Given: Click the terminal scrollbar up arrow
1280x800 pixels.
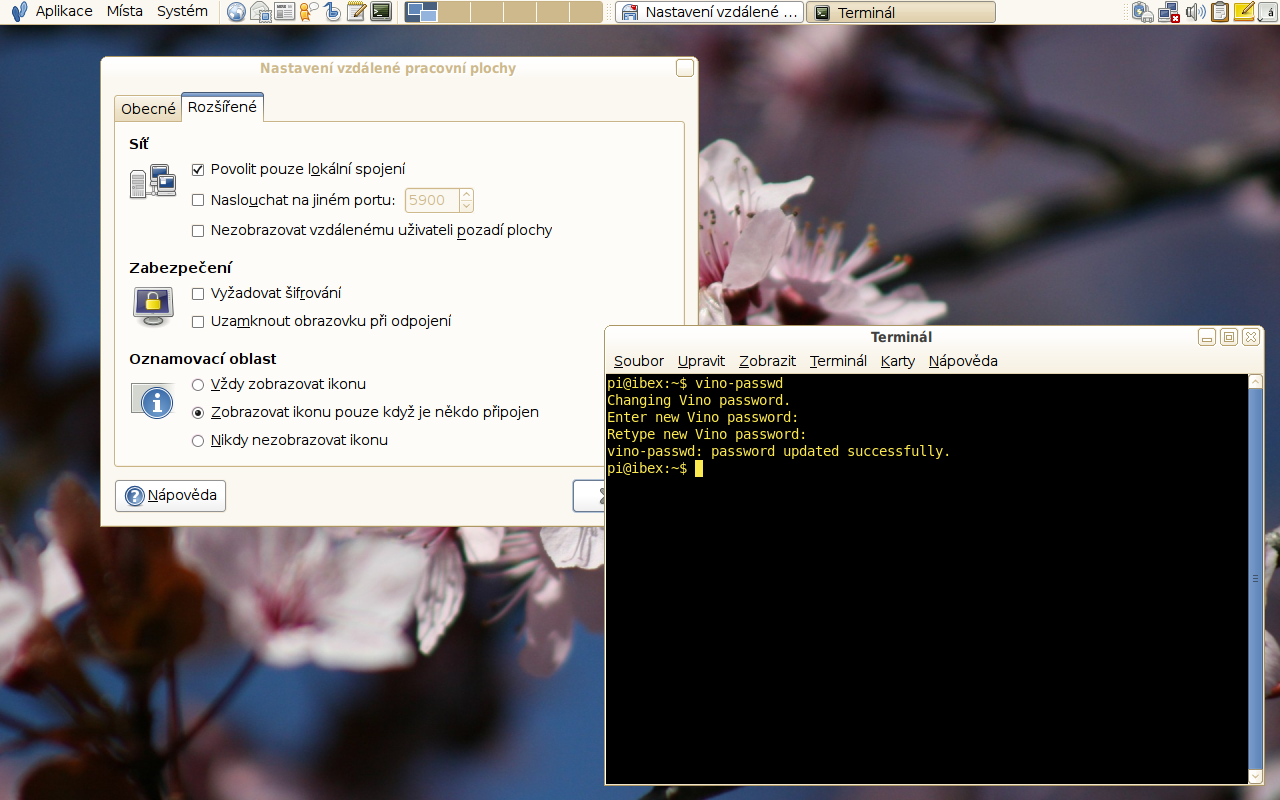Looking at the screenshot, I should point(1256,382).
